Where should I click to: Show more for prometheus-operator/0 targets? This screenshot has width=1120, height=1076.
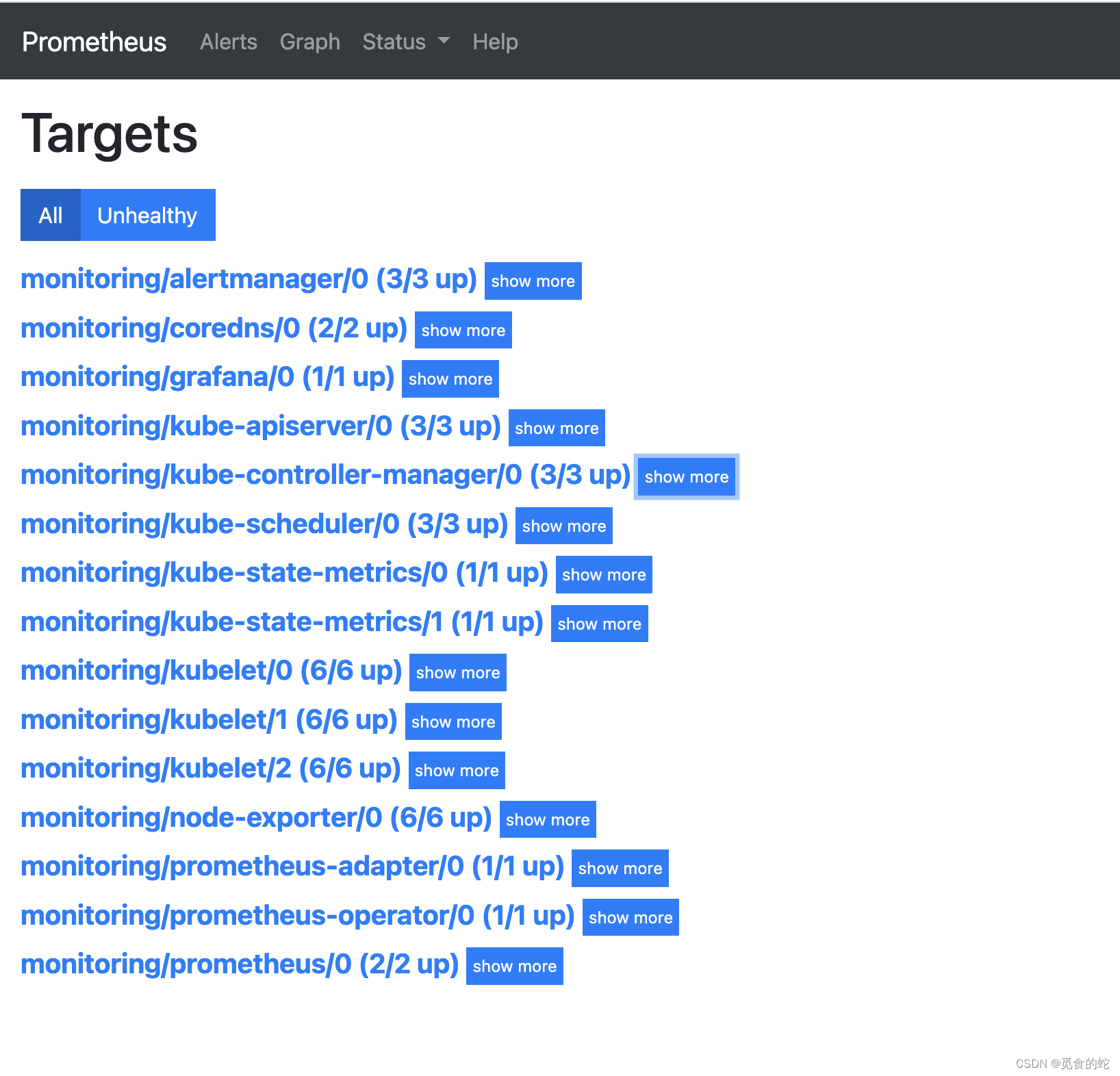pyautogui.click(x=631, y=917)
